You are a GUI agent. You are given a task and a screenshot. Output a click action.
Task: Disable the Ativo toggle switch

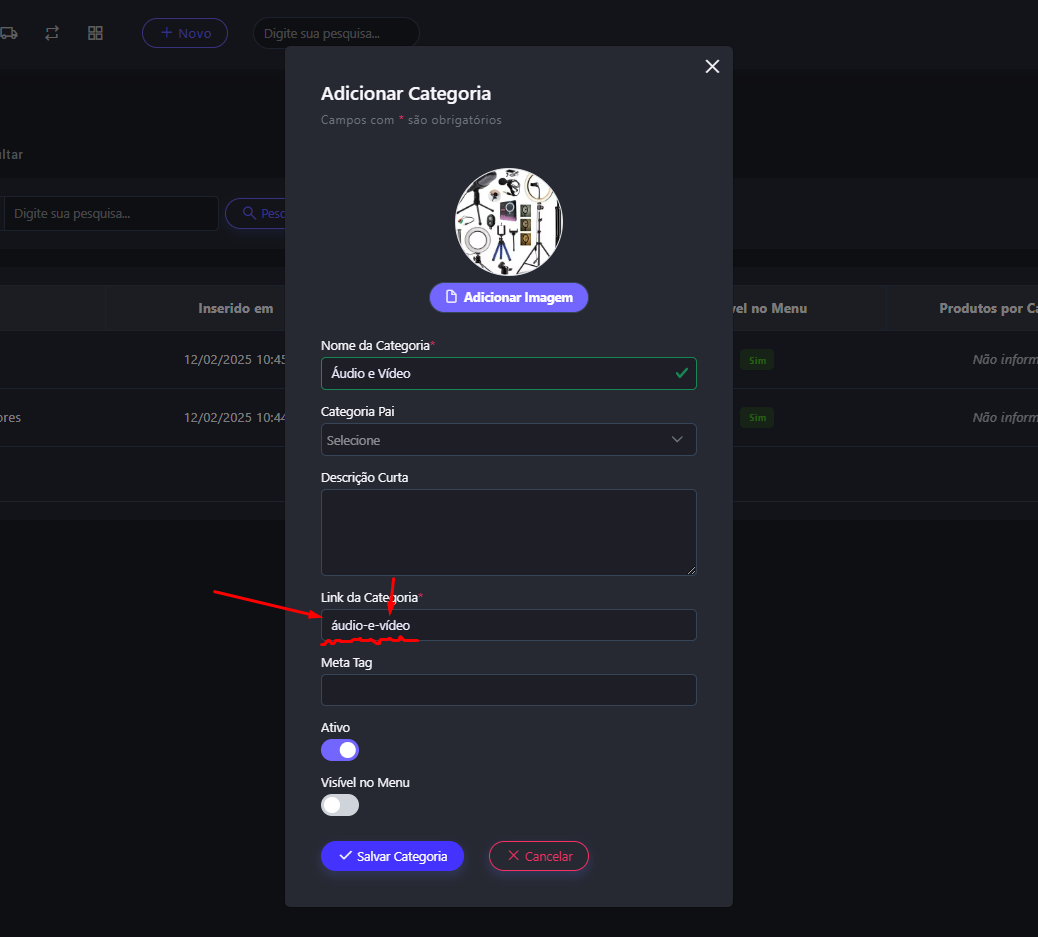coord(340,750)
